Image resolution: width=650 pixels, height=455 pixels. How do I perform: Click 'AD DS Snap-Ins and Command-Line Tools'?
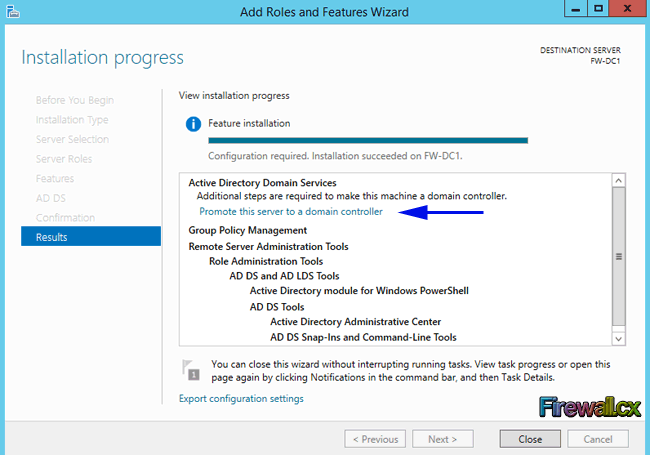point(363,337)
